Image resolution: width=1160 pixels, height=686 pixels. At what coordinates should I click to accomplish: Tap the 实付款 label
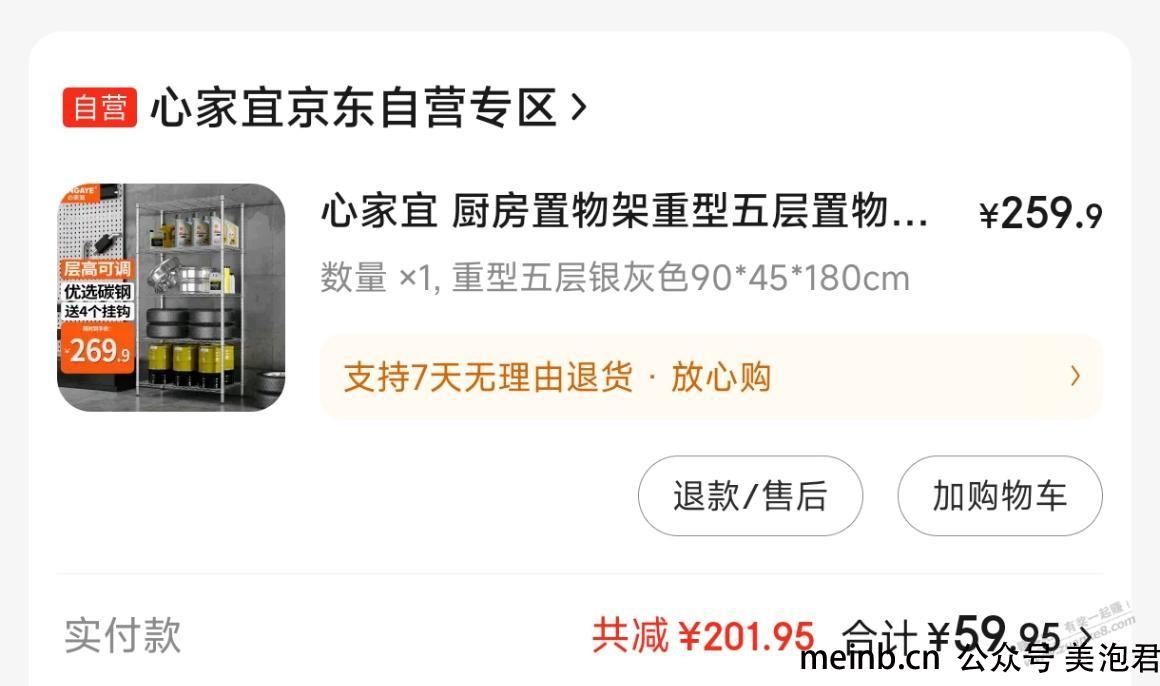pyautogui.click(x=123, y=636)
